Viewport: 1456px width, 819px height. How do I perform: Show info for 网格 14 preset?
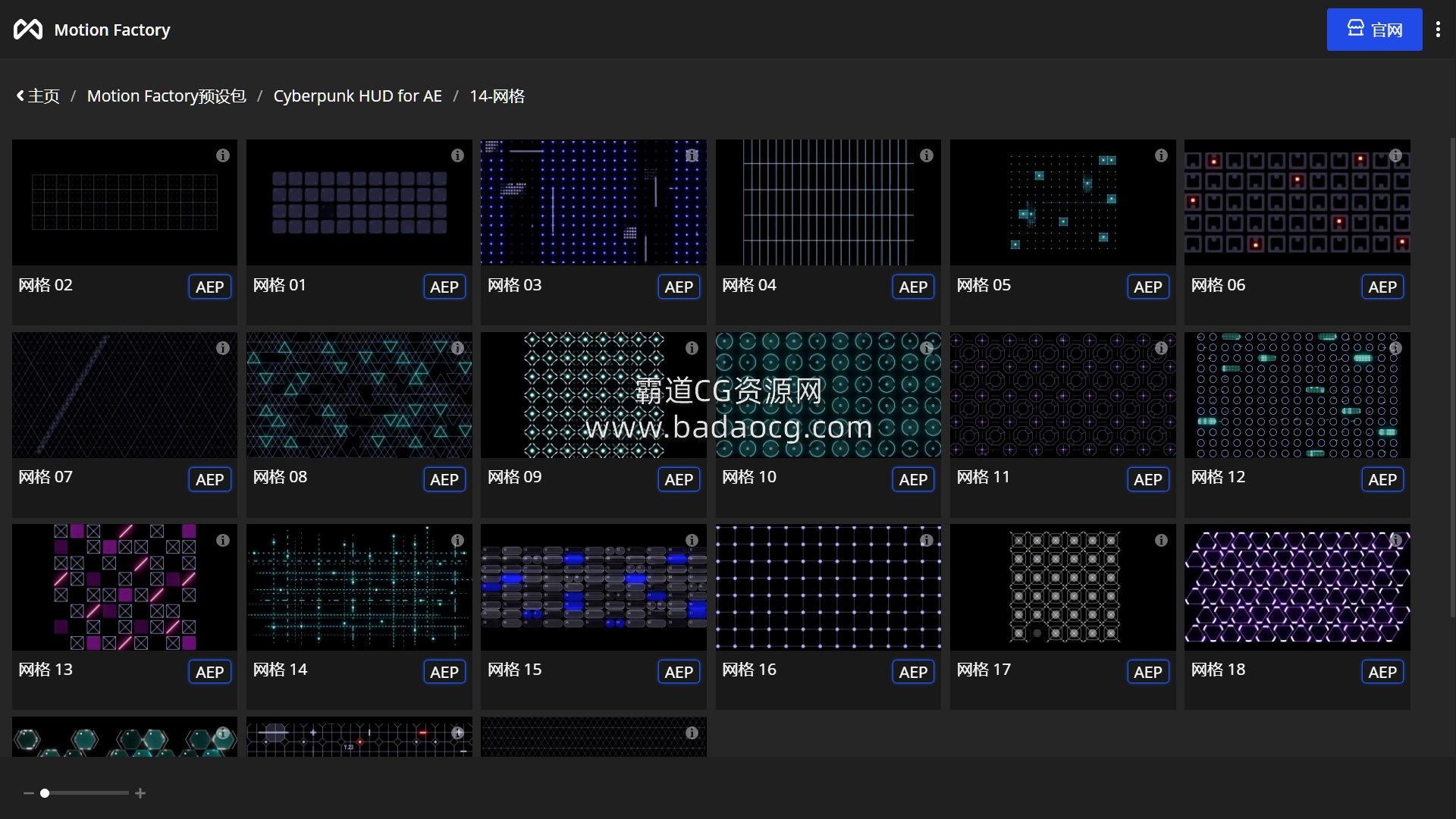click(x=457, y=541)
